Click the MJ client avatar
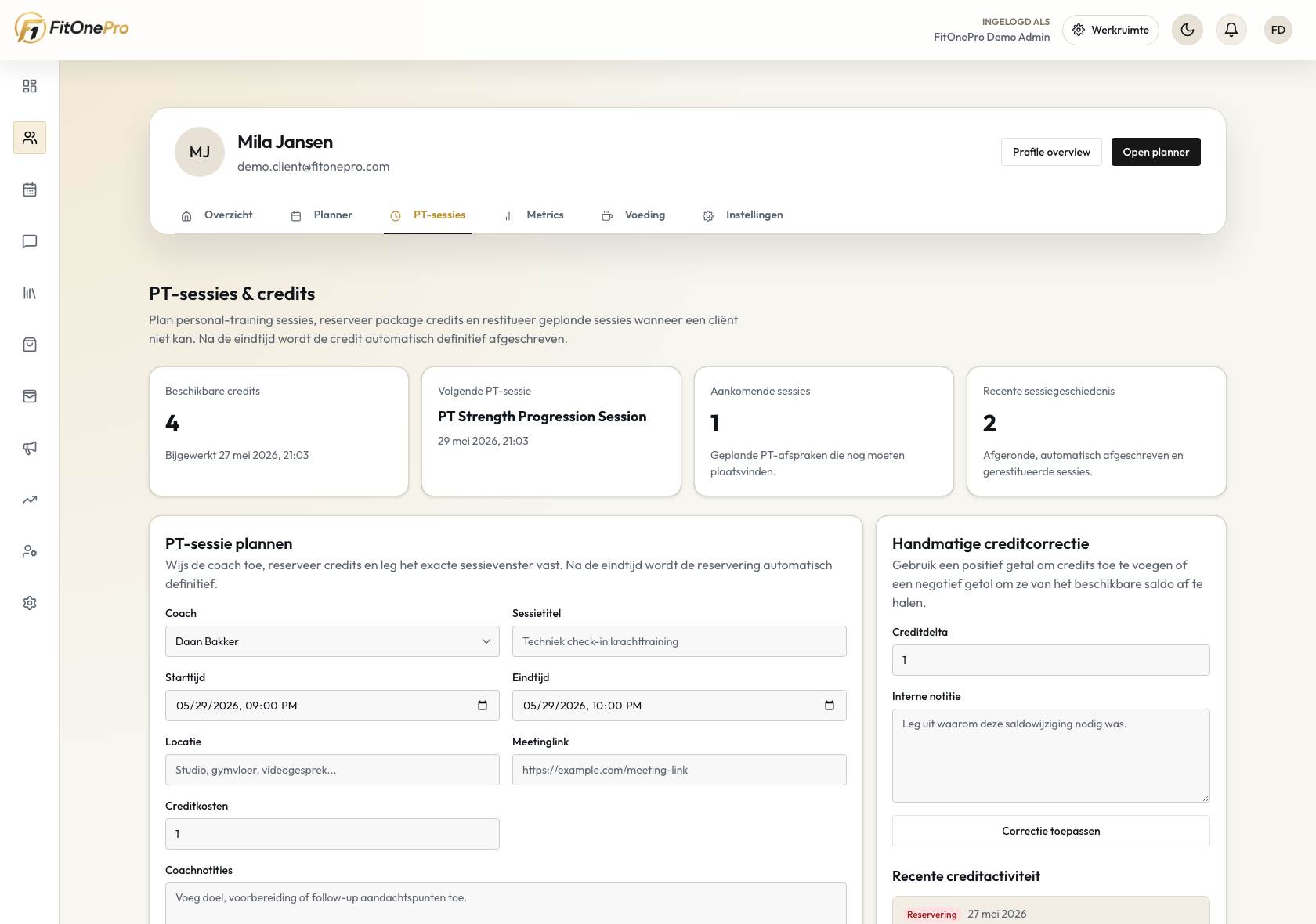This screenshot has height=924, width=1316. pyautogui.click(x=200, y=152)
